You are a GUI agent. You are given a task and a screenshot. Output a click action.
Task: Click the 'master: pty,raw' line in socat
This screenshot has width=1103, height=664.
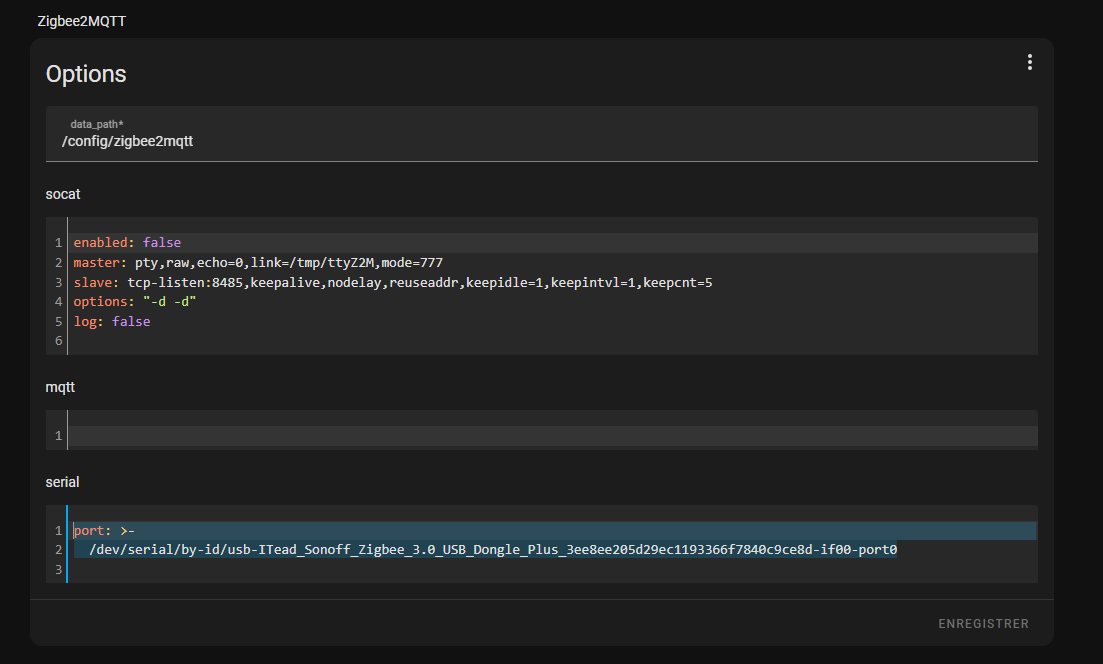257,263
